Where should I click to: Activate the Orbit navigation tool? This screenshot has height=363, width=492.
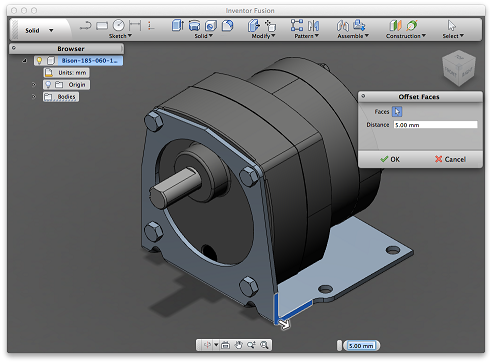207,345
